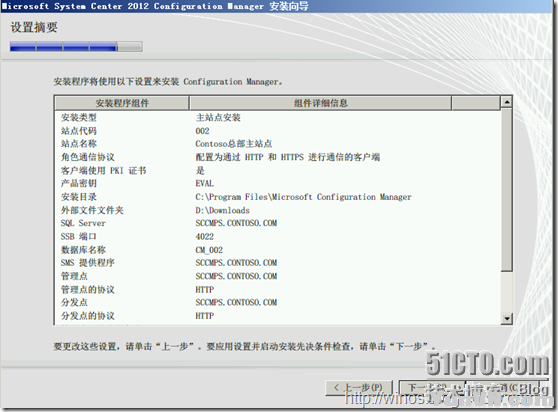This screenshot has width=558, height=412.
Task: Select the SSB 端口 row label
Action: [x=79, y=237]
